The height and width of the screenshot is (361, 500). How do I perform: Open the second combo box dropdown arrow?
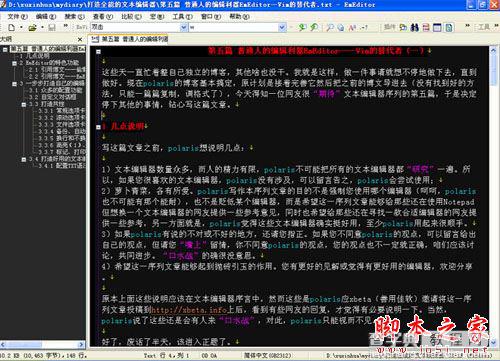click(282, 27)
